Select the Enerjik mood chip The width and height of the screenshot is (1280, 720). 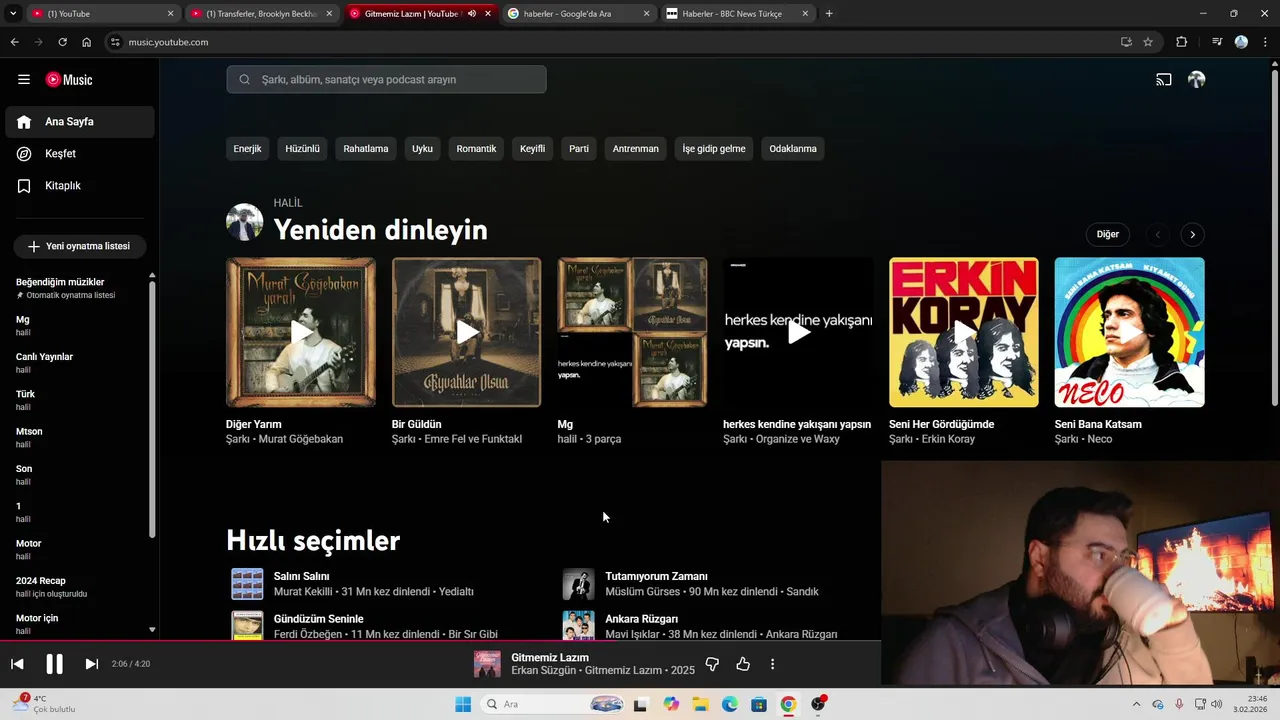(x=247, y=149)
